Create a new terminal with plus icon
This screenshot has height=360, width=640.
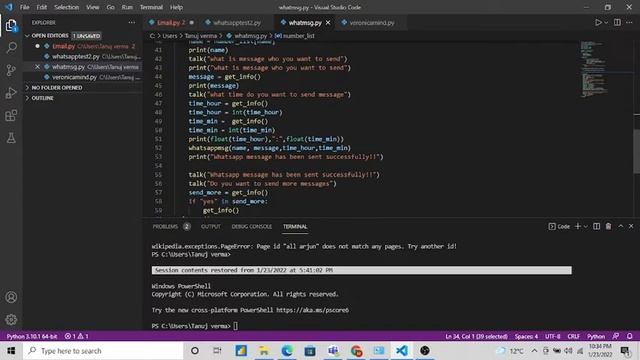pyautogui.click(x=578, y=226)
